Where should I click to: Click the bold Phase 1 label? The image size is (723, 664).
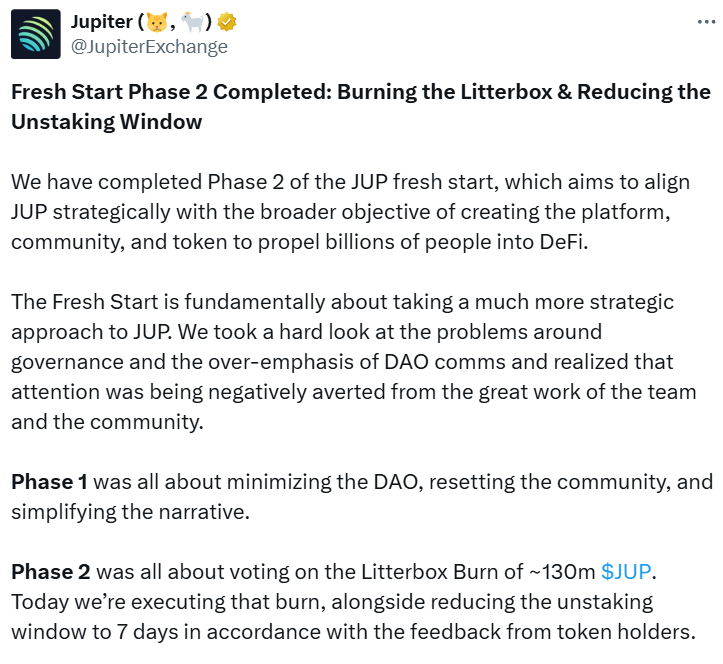click(49, 482)
